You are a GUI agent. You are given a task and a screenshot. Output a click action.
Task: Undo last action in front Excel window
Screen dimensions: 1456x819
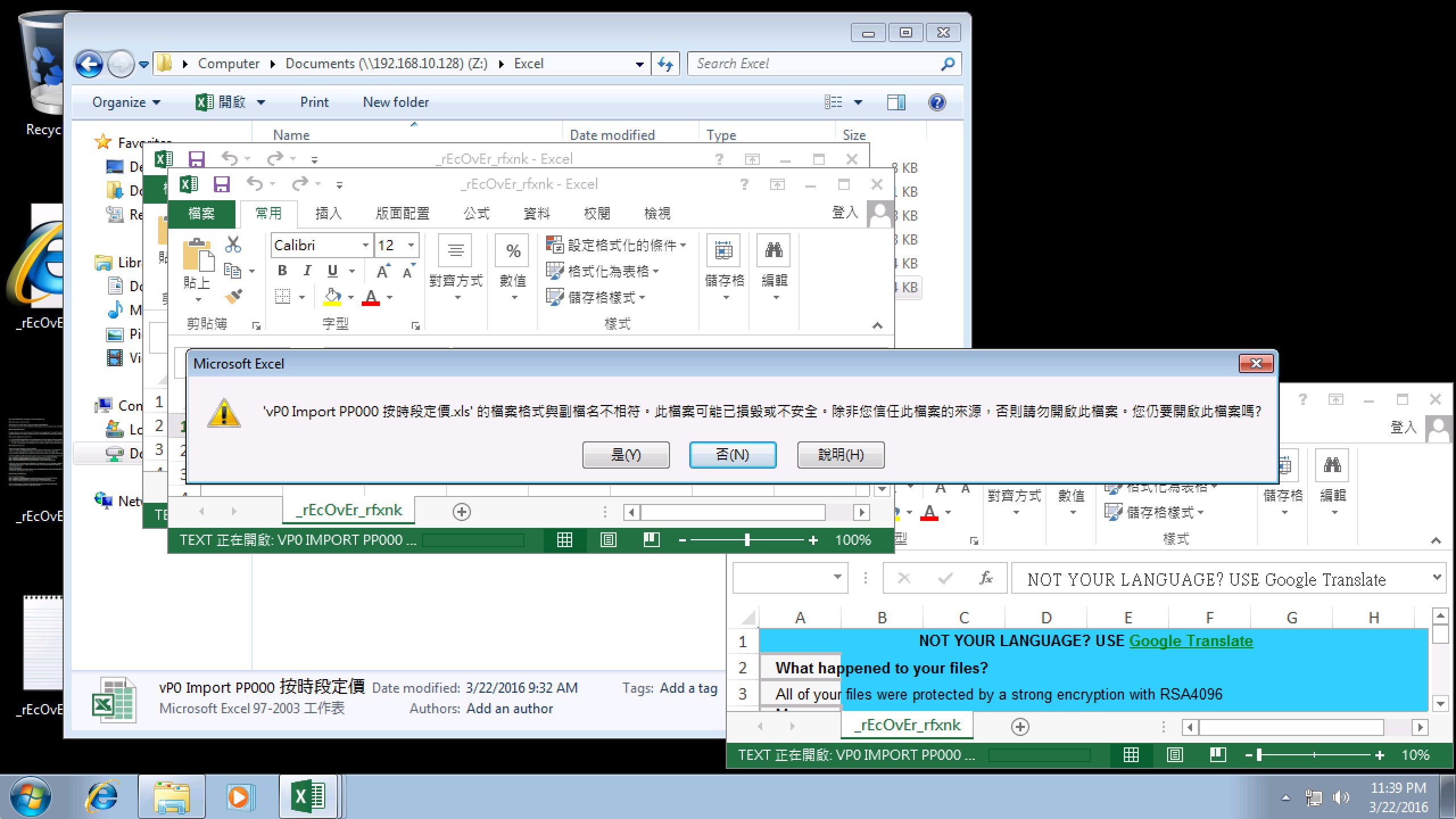point(254,184)
